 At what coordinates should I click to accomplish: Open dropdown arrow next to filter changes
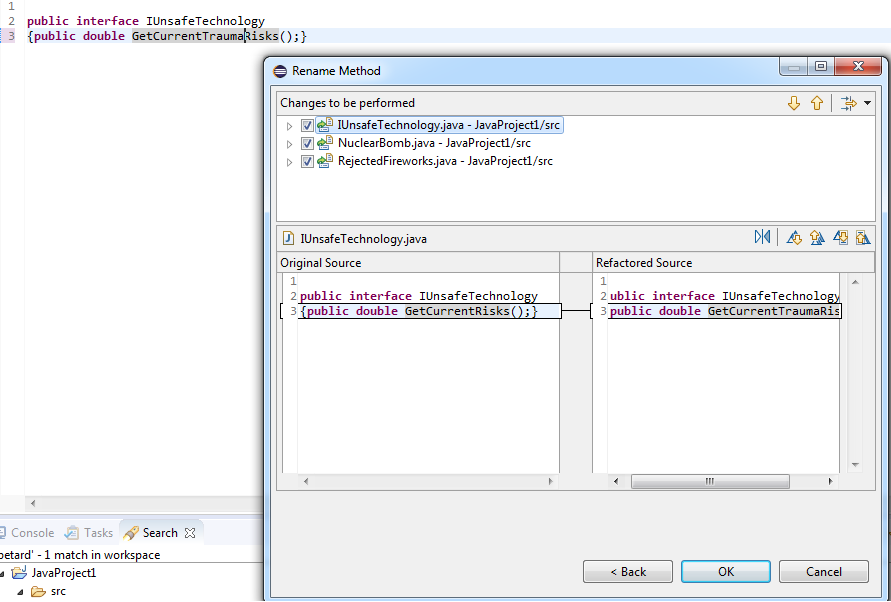coord(867,103)
